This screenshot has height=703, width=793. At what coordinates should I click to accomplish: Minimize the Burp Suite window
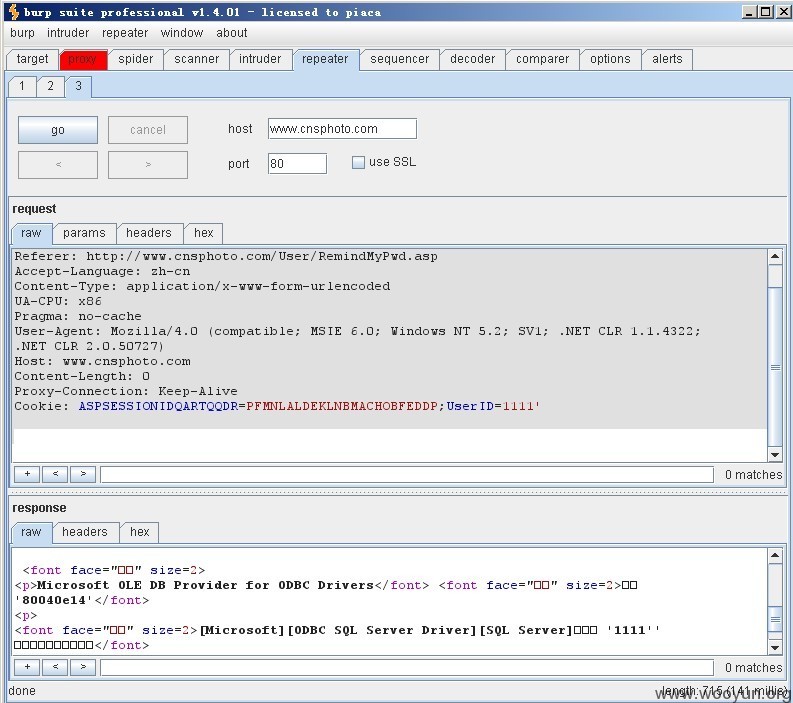coord(749,12)
